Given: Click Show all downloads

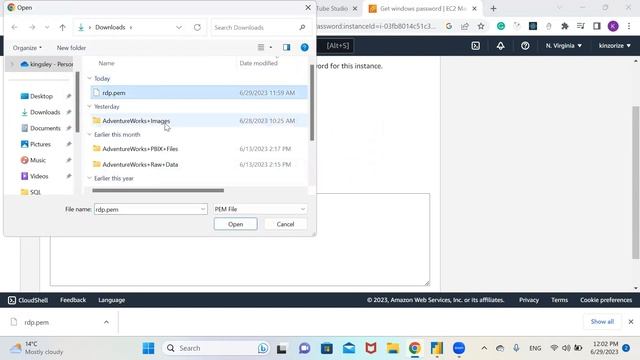Looking at the screenshot, I should click(x=602, y=322).
